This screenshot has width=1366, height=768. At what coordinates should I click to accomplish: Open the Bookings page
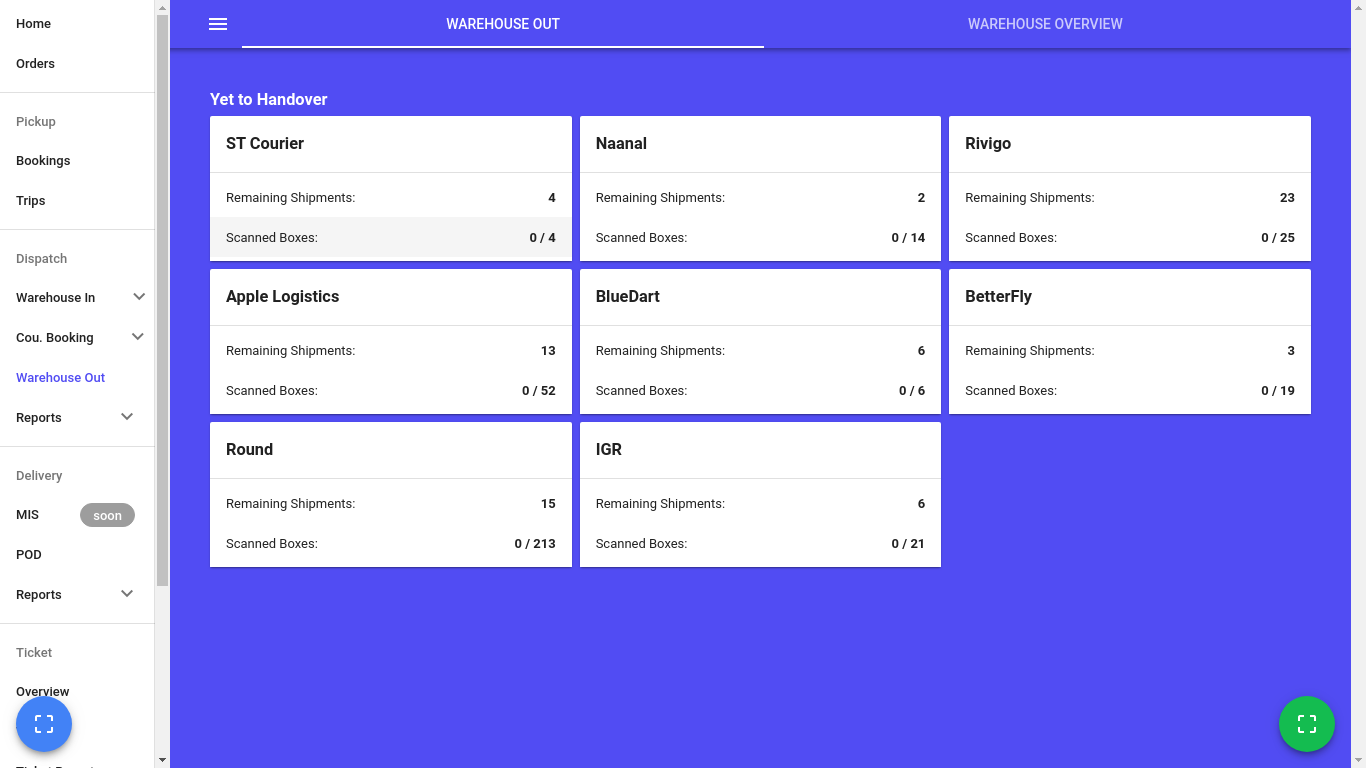pyautogui.click(x=43, y=161)
